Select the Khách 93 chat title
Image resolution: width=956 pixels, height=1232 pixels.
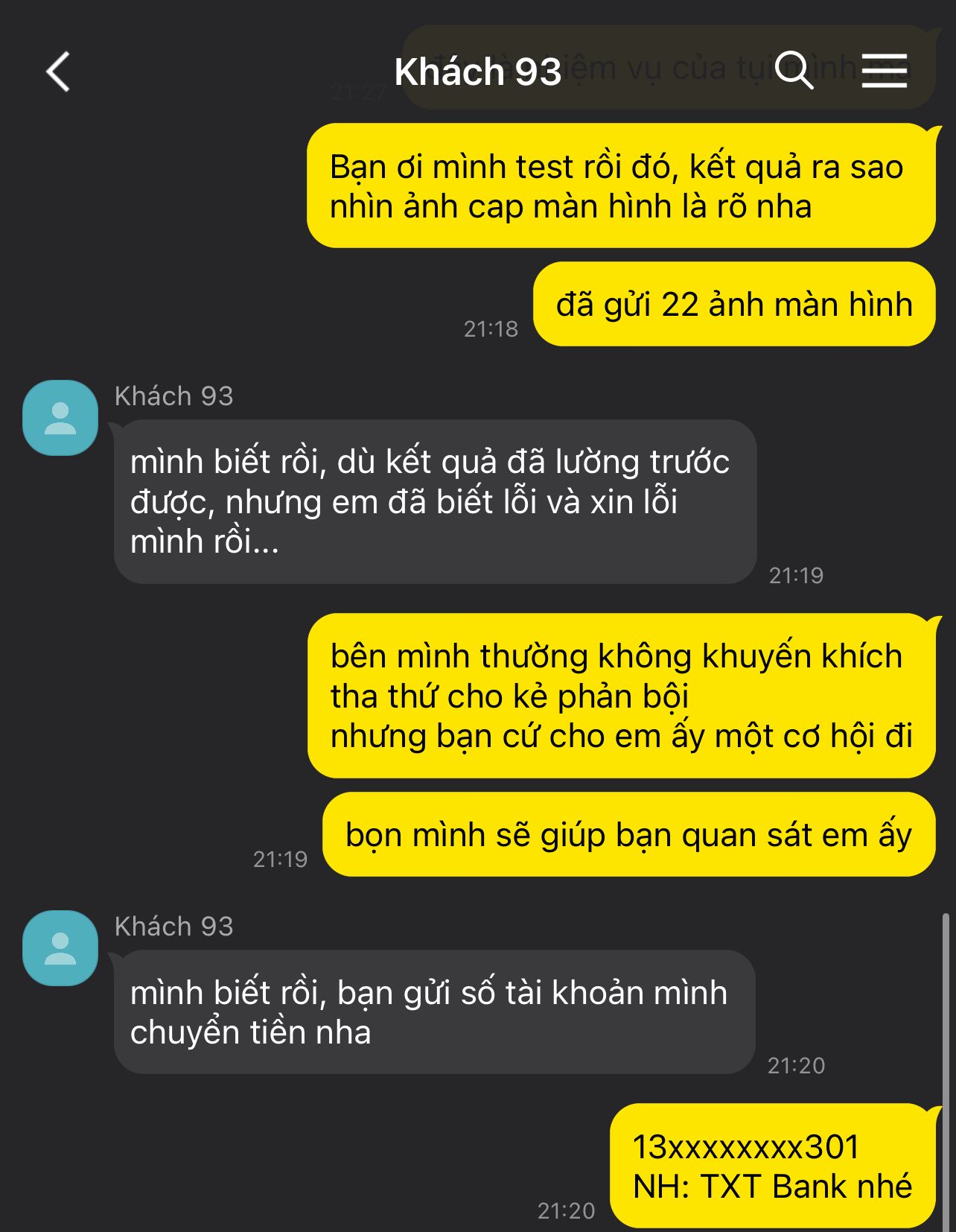pos(477,72)
